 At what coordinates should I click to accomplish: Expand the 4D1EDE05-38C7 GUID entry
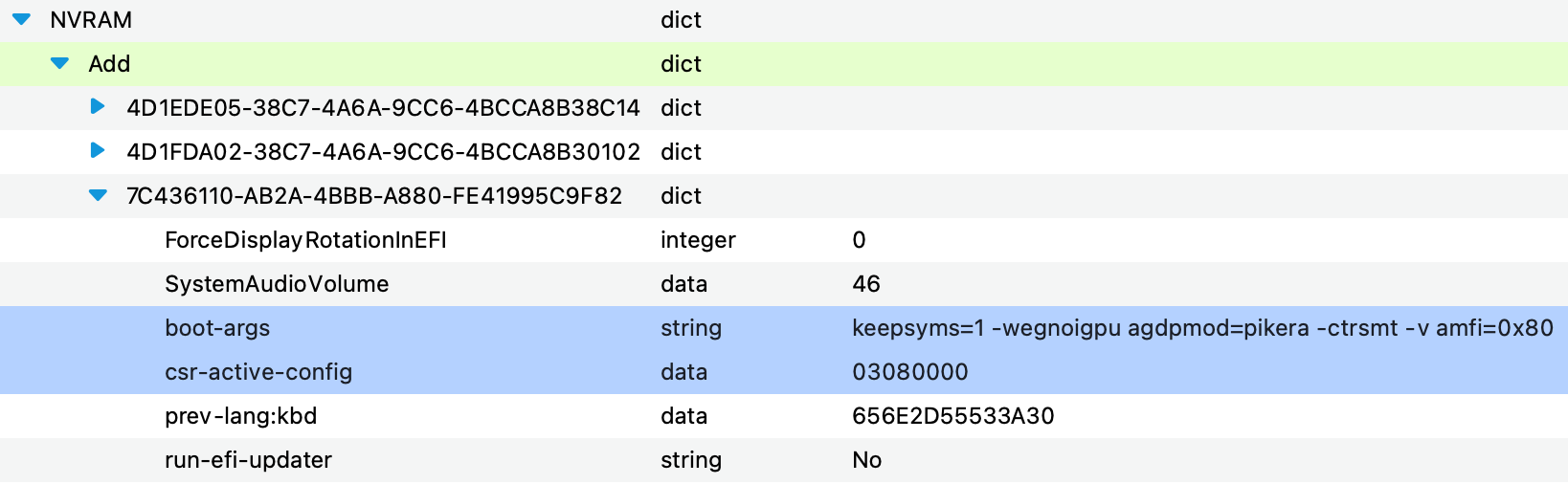click(97, 106)
